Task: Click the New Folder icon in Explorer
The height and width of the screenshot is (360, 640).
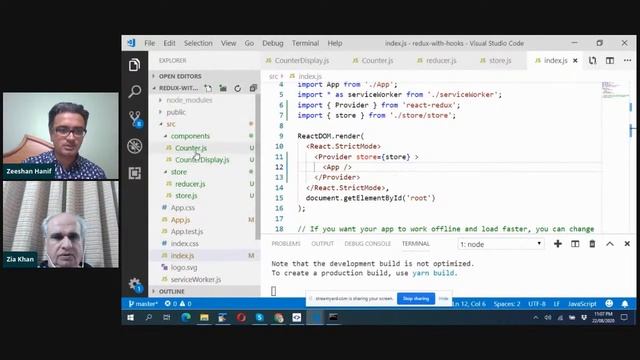Action: [x=223, y=88]
